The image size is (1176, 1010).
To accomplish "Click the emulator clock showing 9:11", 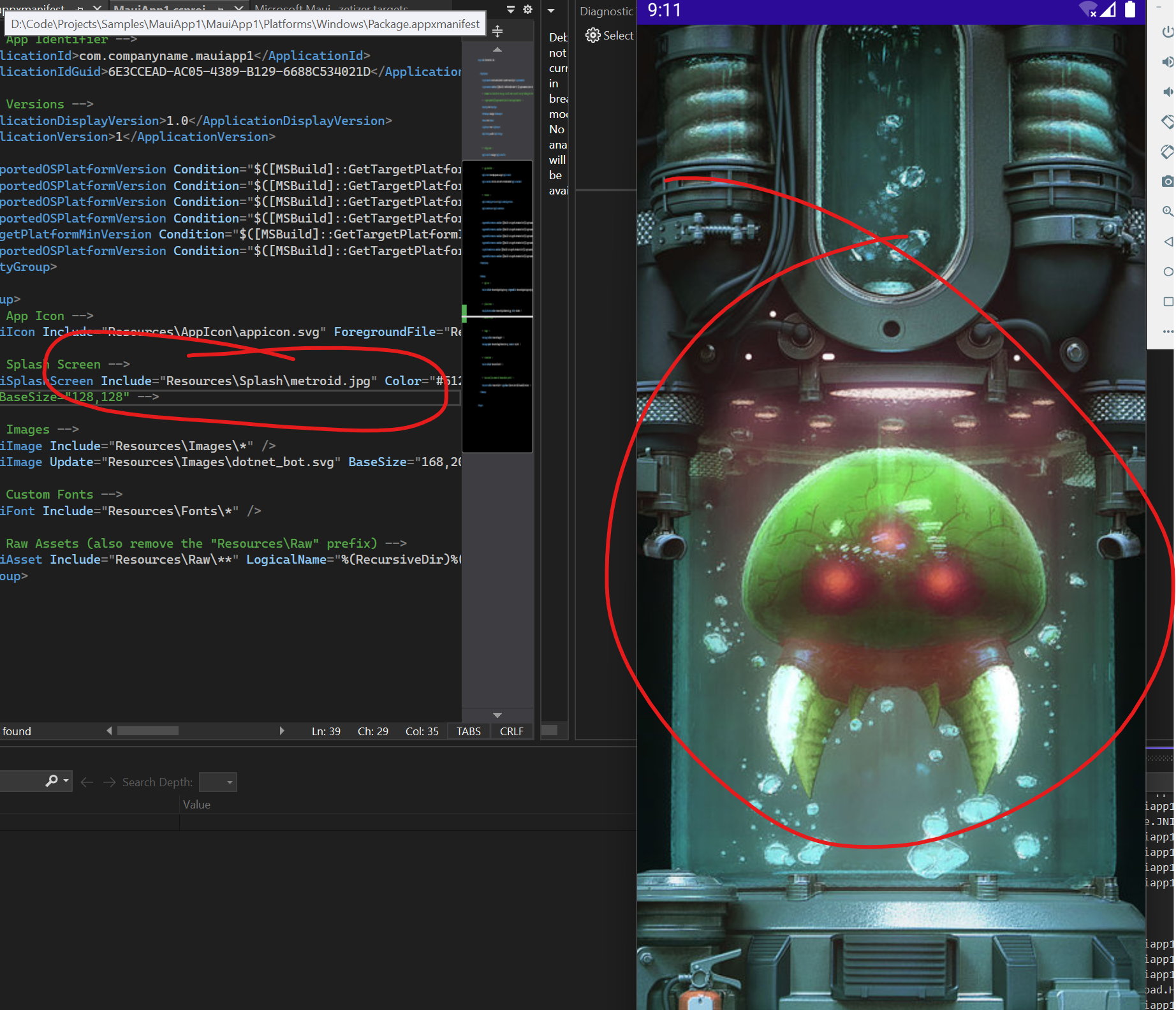I will (665, 10).
